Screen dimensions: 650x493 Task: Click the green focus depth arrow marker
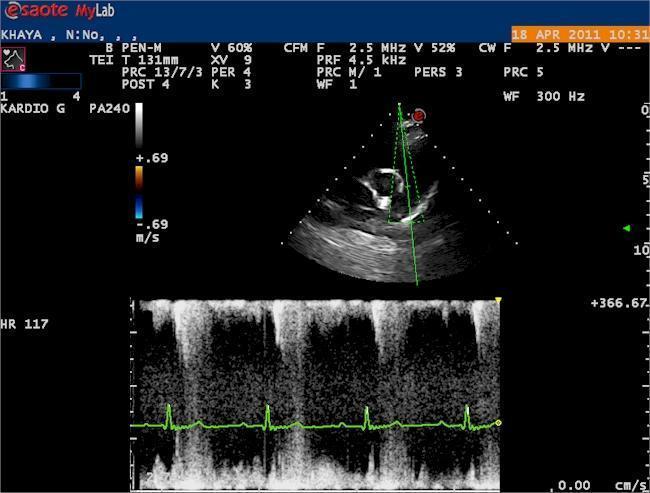[x=626, y=228]
